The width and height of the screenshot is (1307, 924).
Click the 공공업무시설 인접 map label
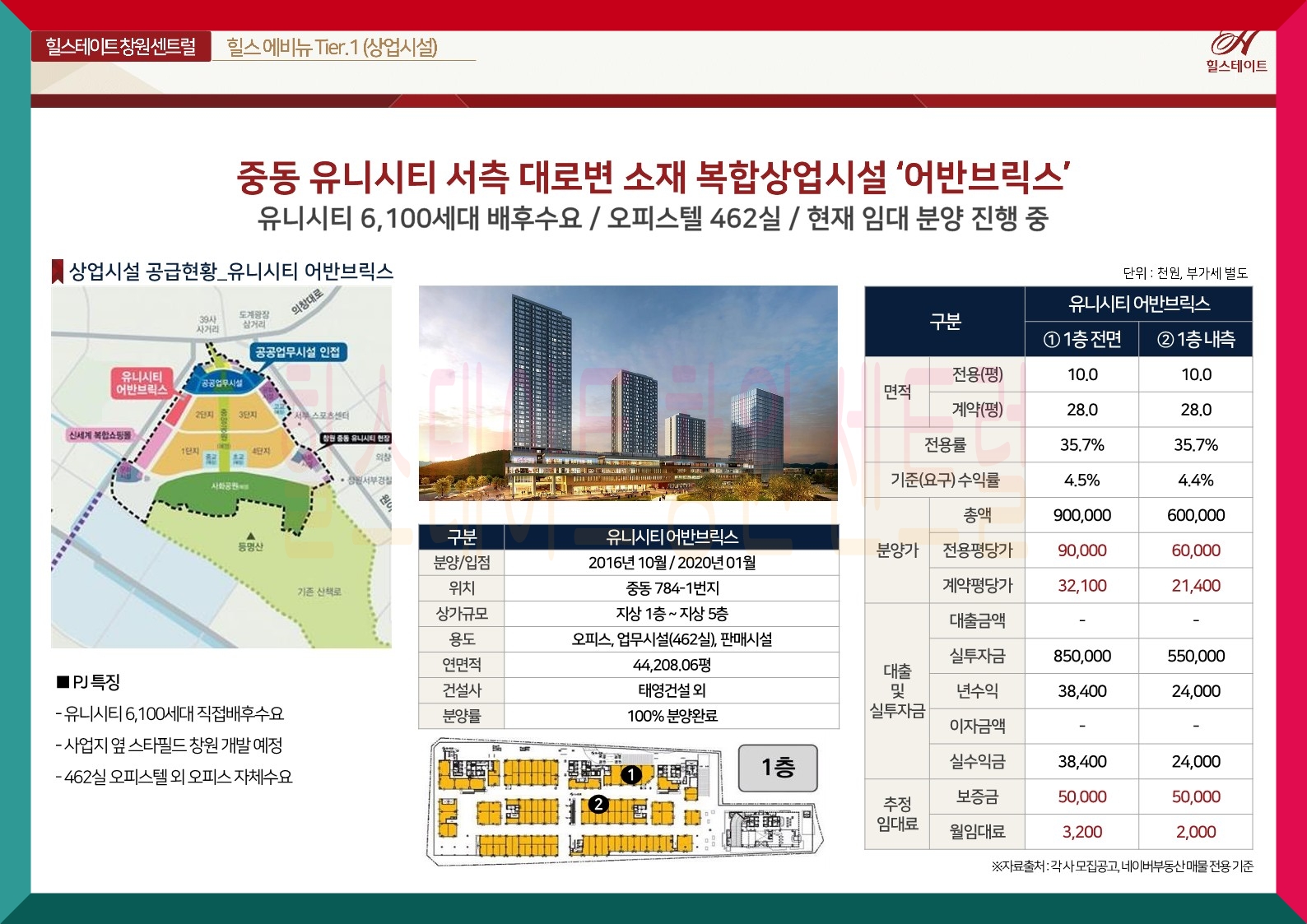(x=297, y=352)
